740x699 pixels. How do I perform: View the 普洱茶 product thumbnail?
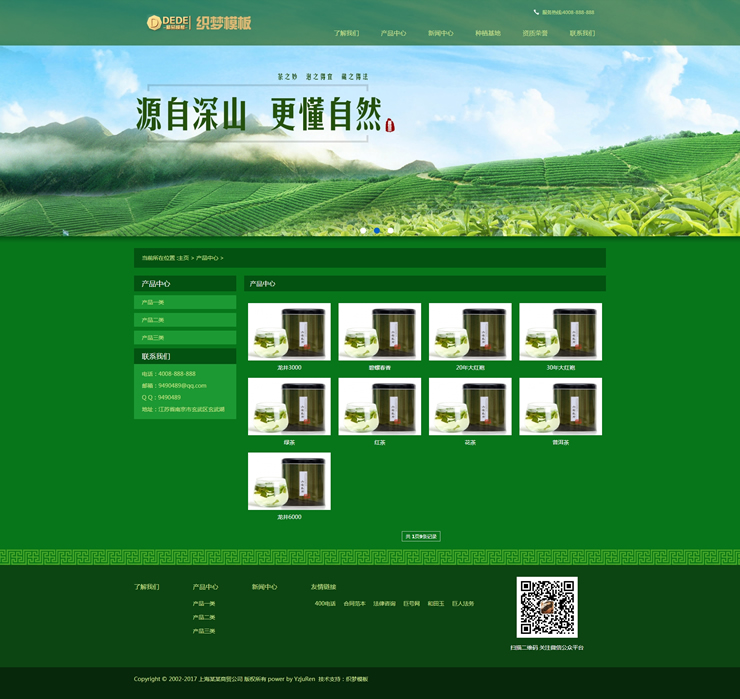point(560,406)
